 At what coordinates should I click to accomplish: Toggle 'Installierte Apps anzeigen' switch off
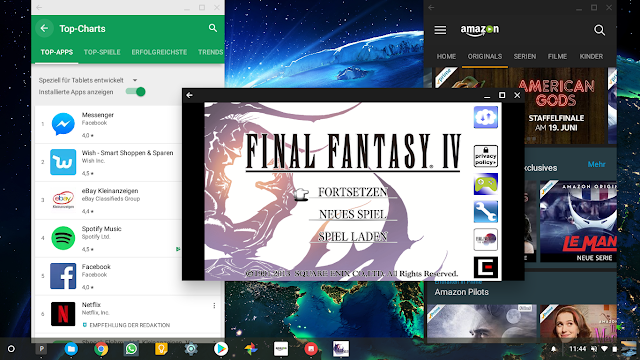136,91
